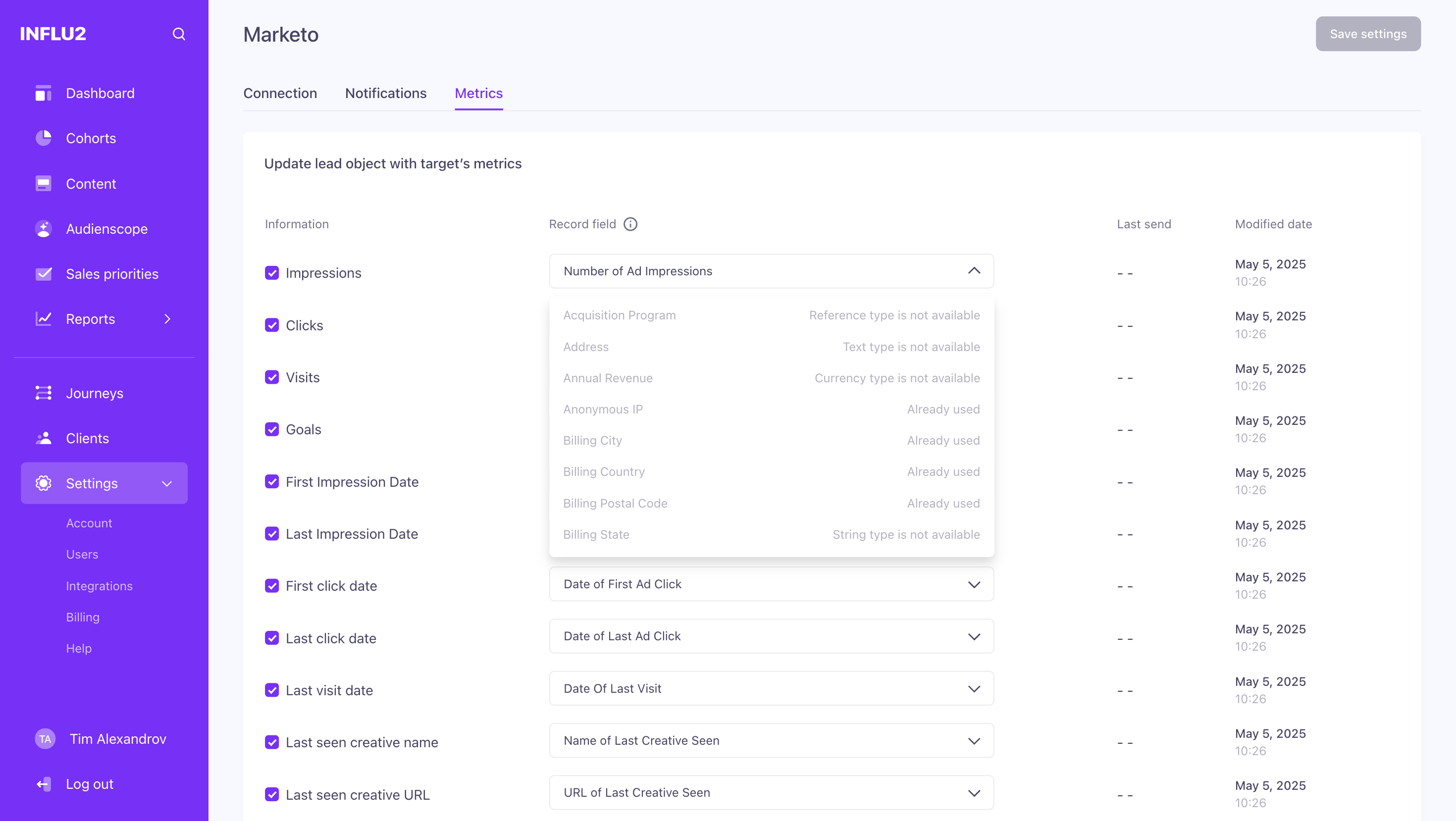Toggle the Last click date checkbox
This screenshot has height=821, width=1456.
click(x=272, y=638)
